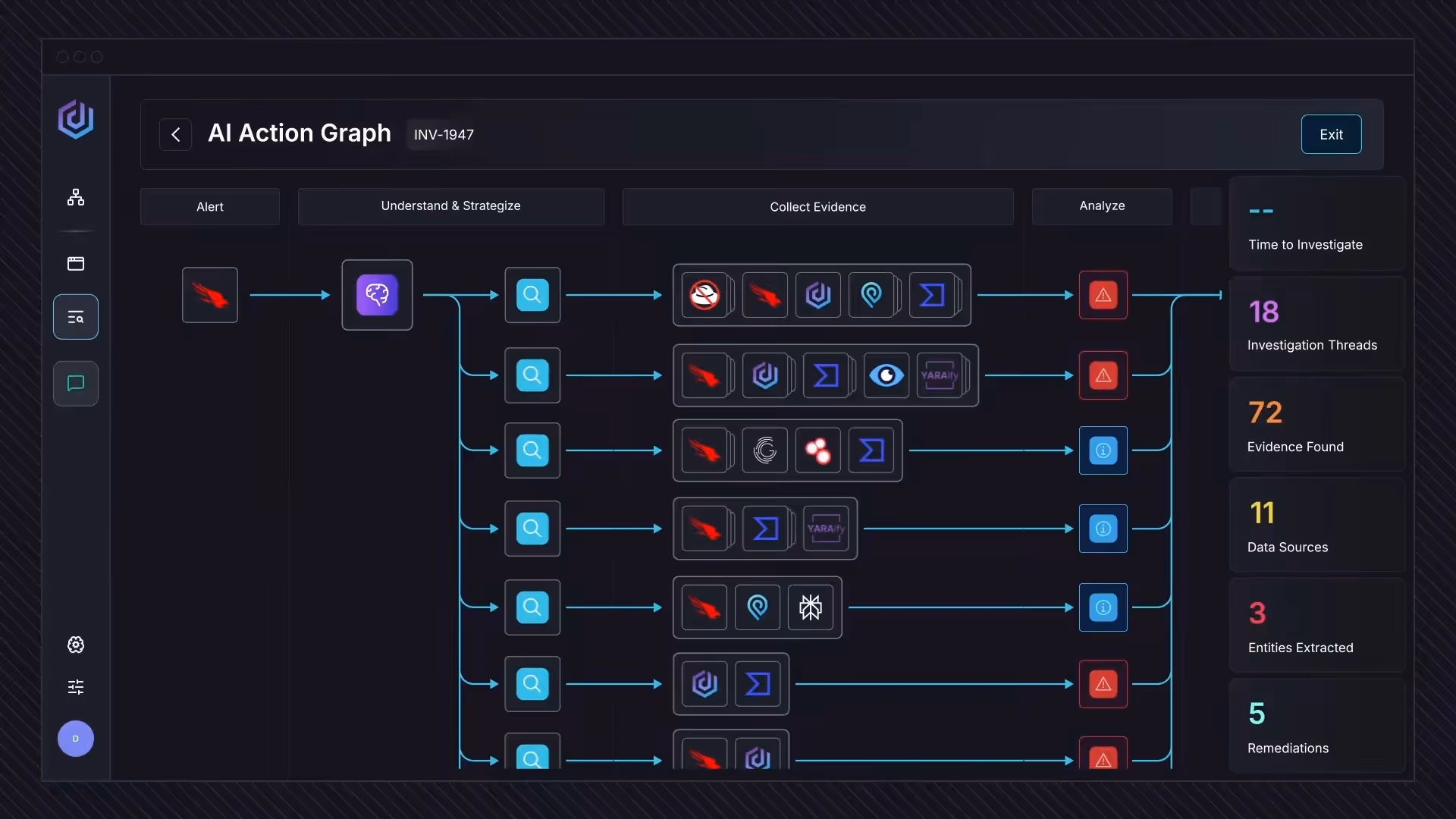Open the settings gear in the sidebar

[76, 645]
